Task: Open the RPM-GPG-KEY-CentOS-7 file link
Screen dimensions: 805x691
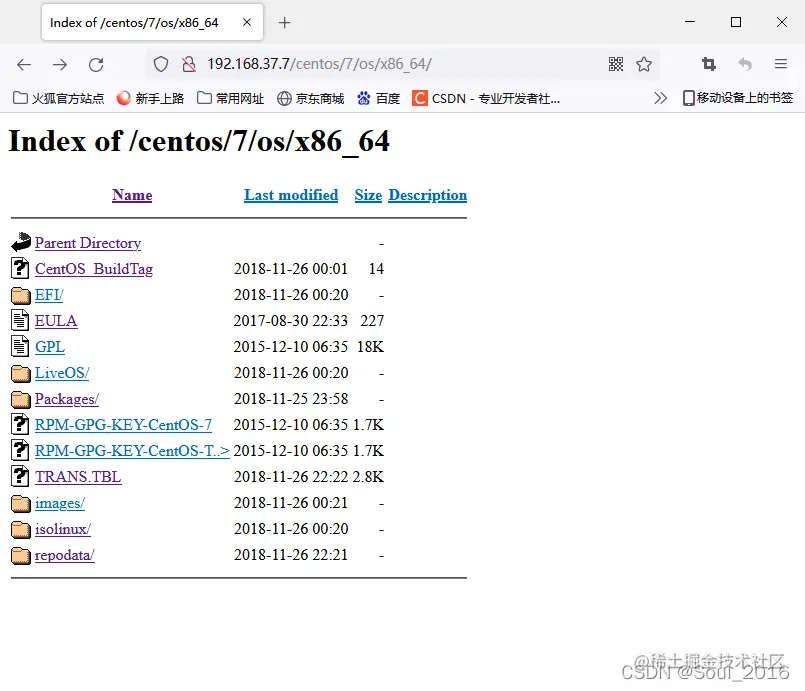Action: click(123, 425)
